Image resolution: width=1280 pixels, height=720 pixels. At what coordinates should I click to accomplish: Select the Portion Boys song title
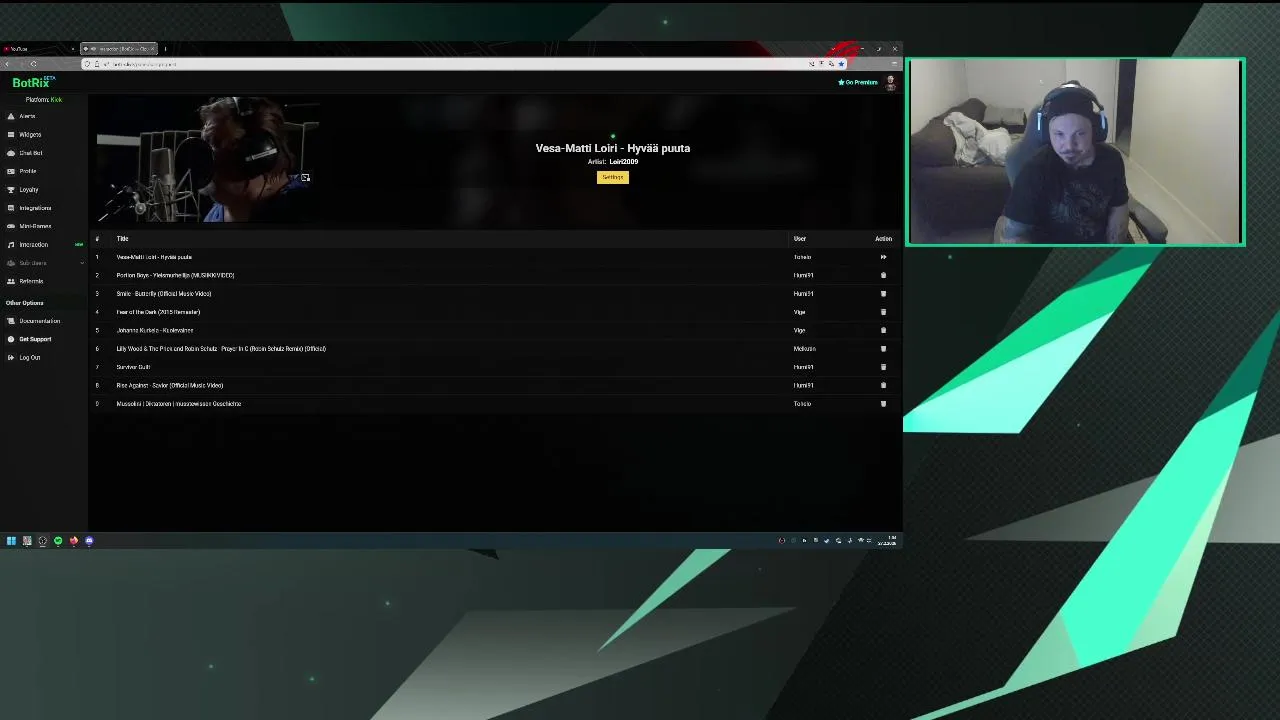pyautogui.click(x=175, y=275)
